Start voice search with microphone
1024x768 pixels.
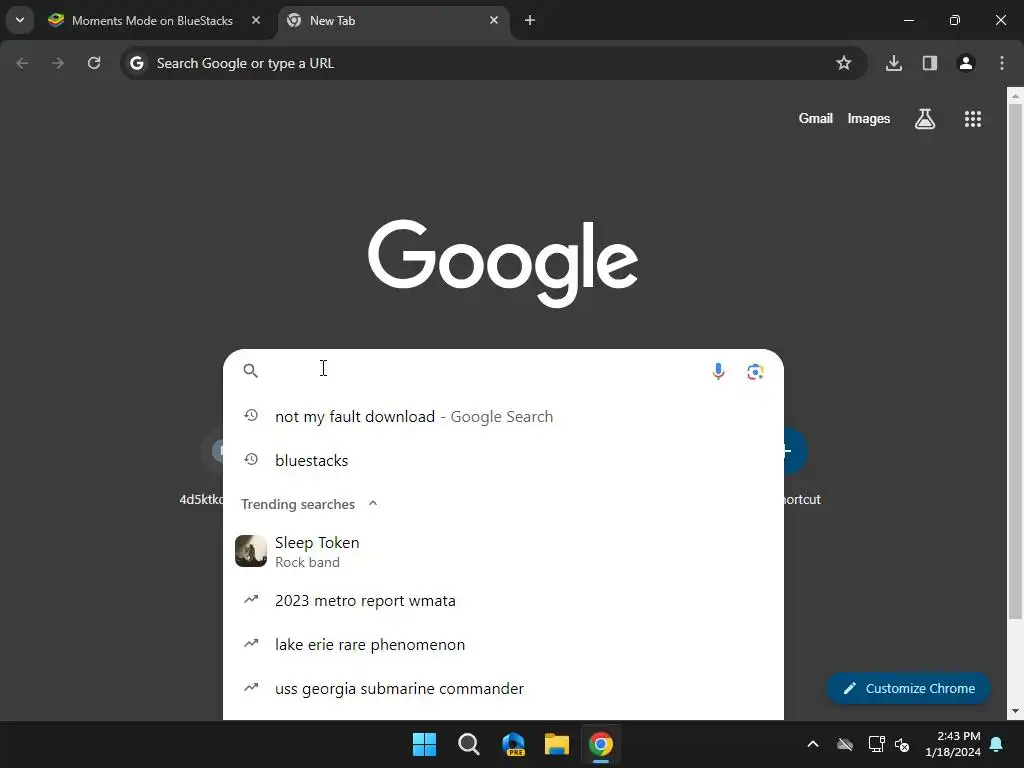[x=718, y=371]
